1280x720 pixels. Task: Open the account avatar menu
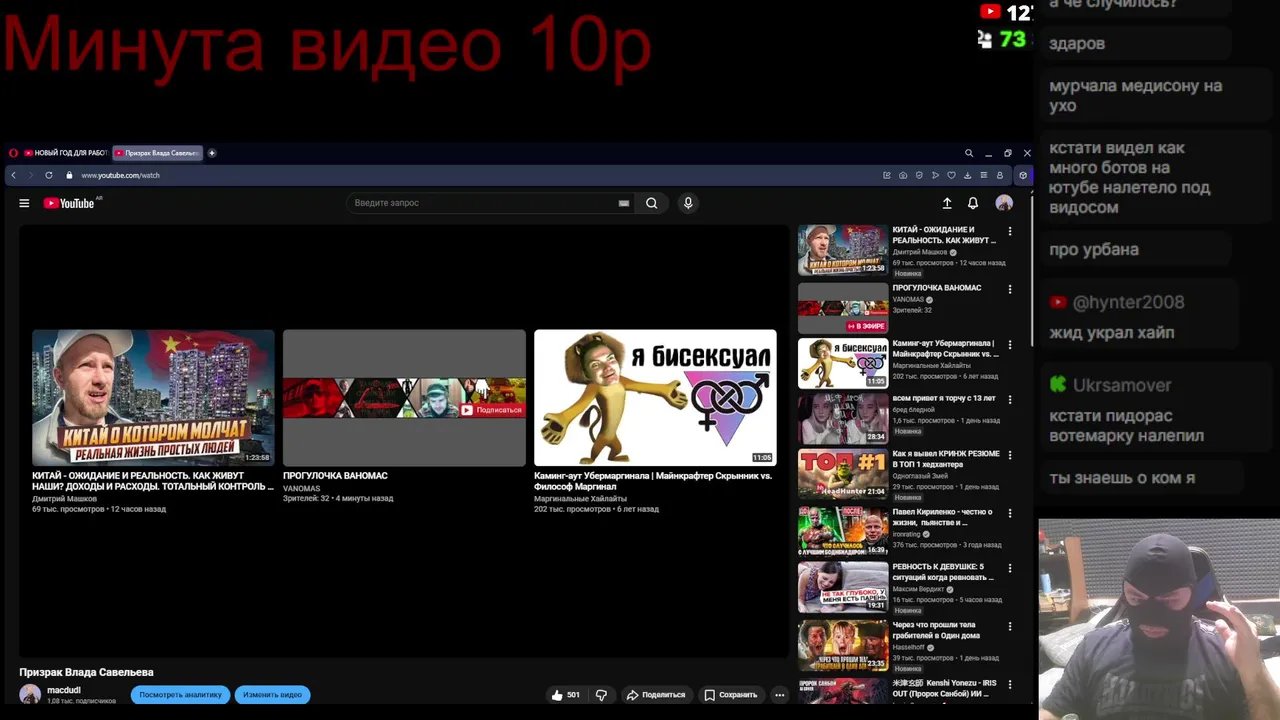click(1004, 203)
